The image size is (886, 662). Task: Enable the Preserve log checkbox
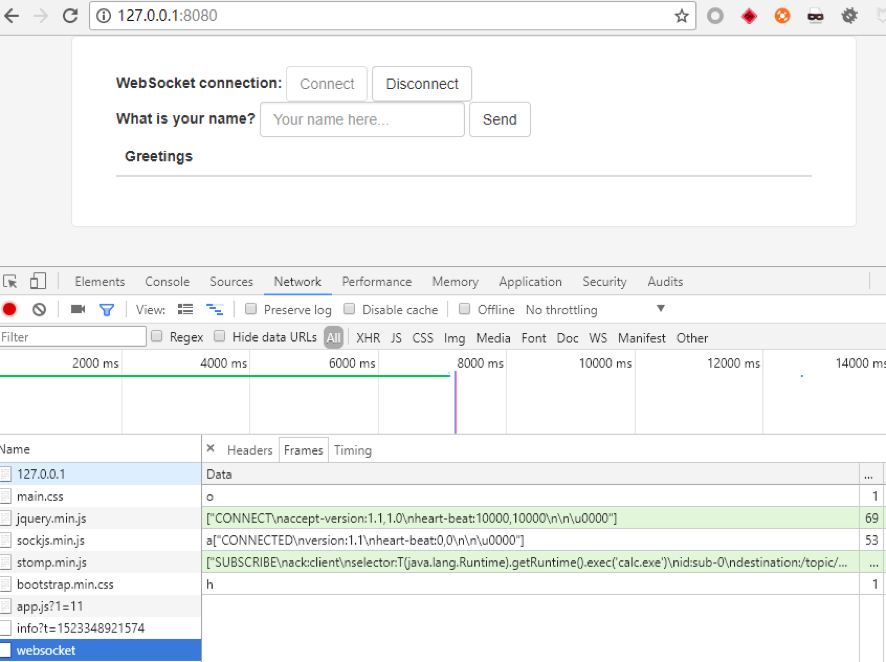(x=250, y=310)
